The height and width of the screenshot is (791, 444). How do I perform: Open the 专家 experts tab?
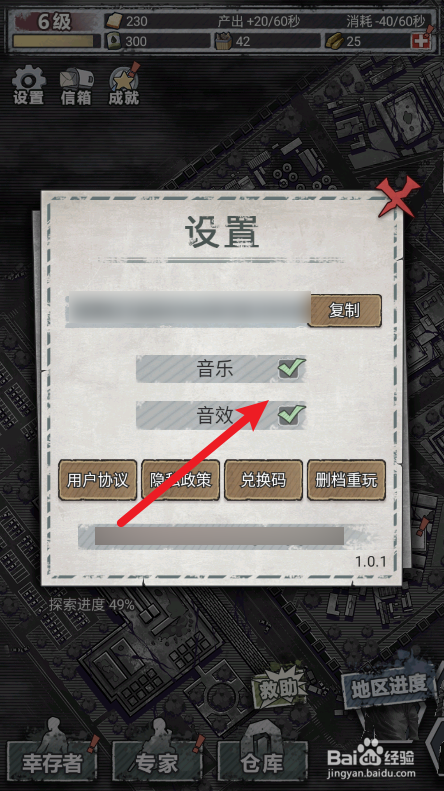point(157,761)
